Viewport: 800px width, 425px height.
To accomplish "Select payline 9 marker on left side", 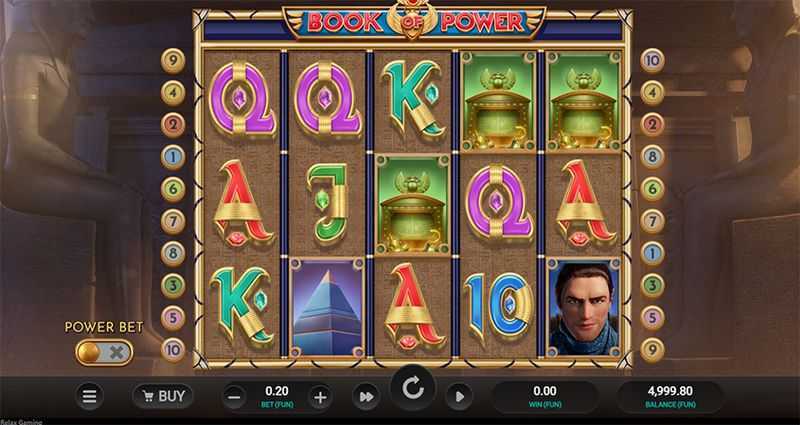I will tap(173, 61).
